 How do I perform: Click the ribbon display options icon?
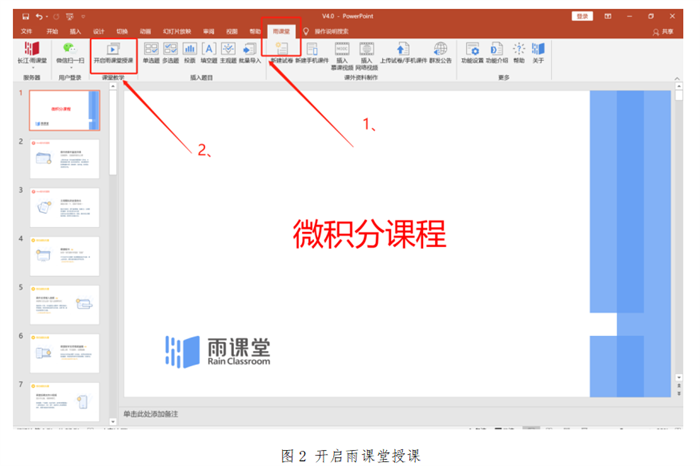coord(608,16)
